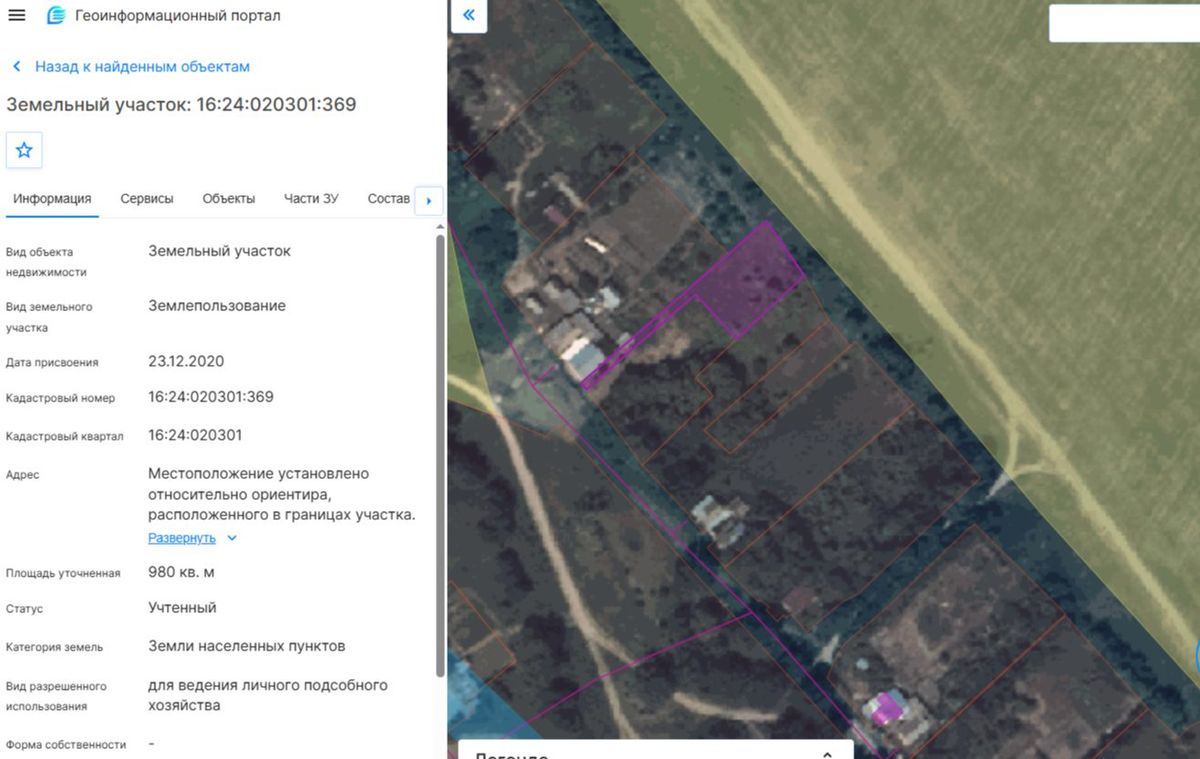The height and width of the screenshot is (759, 1200).
Task: Switch to the "Информация" tab
Action: (52, 199)
